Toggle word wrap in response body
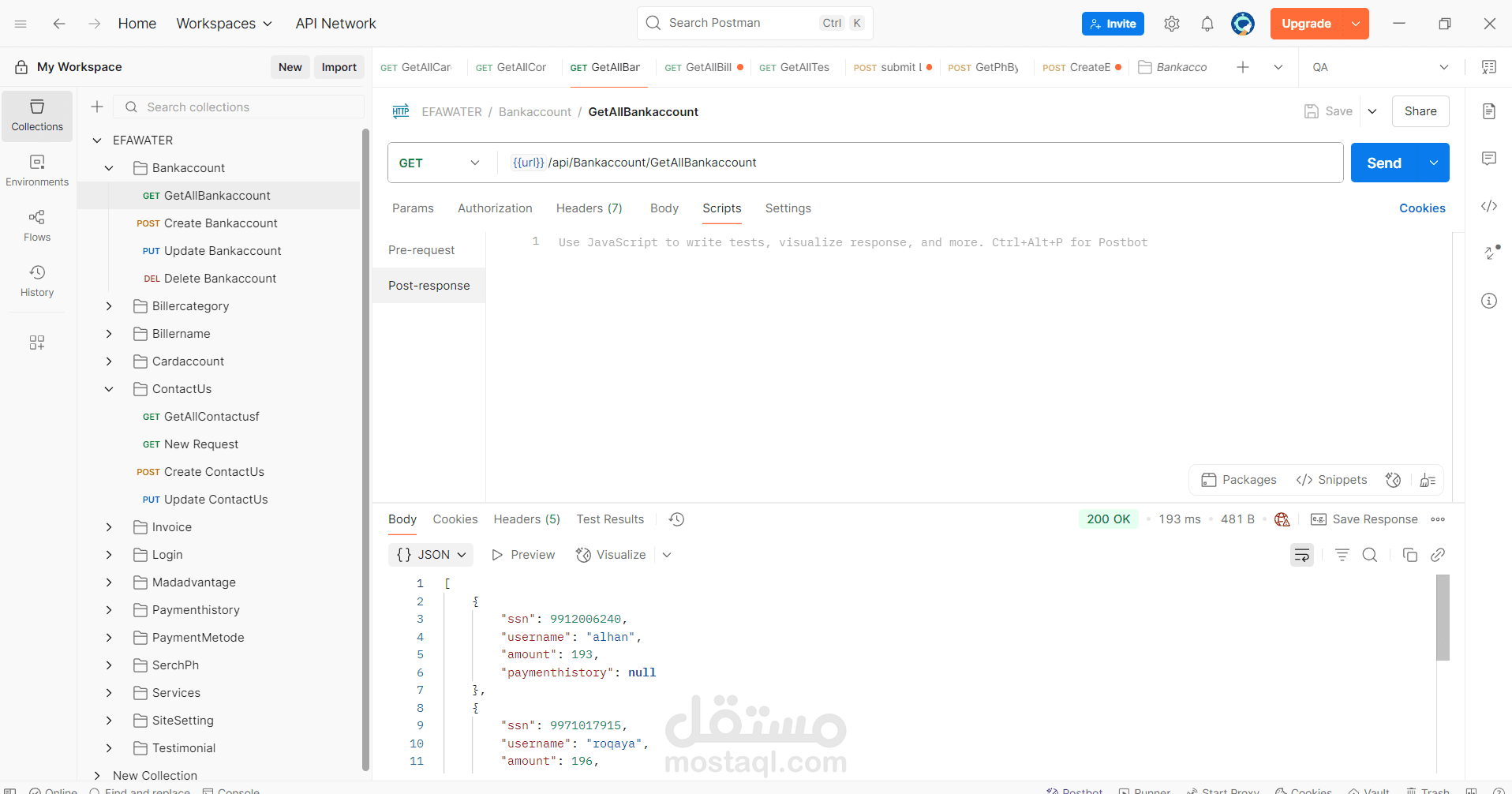This screenshot has height=794, width=1512. (1302, 555)
